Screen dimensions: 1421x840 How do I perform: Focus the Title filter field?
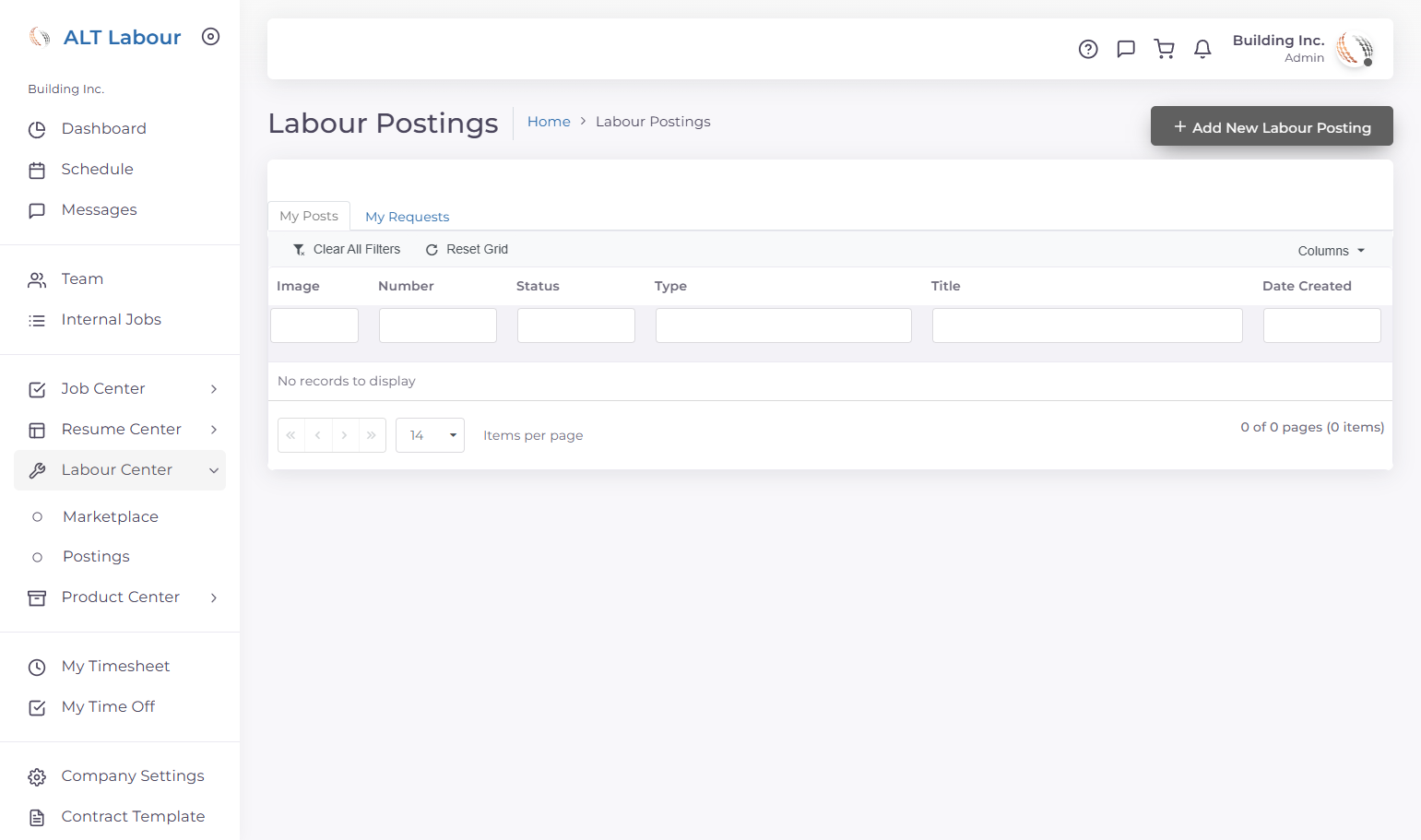1087,325
